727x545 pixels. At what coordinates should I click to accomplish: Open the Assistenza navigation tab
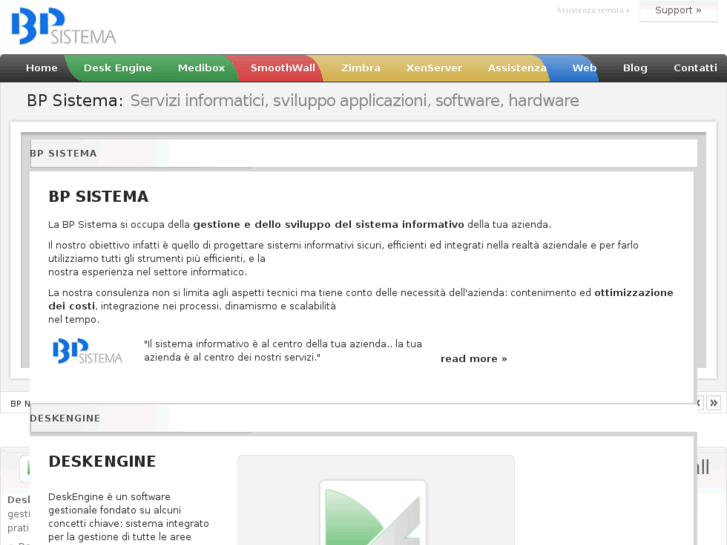517,68
